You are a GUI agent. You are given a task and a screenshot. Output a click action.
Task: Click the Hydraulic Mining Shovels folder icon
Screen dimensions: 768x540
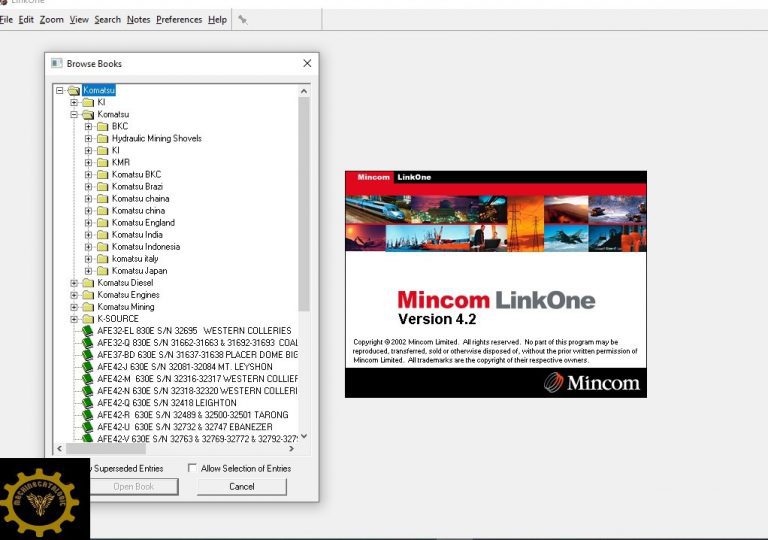coord(102,138)
